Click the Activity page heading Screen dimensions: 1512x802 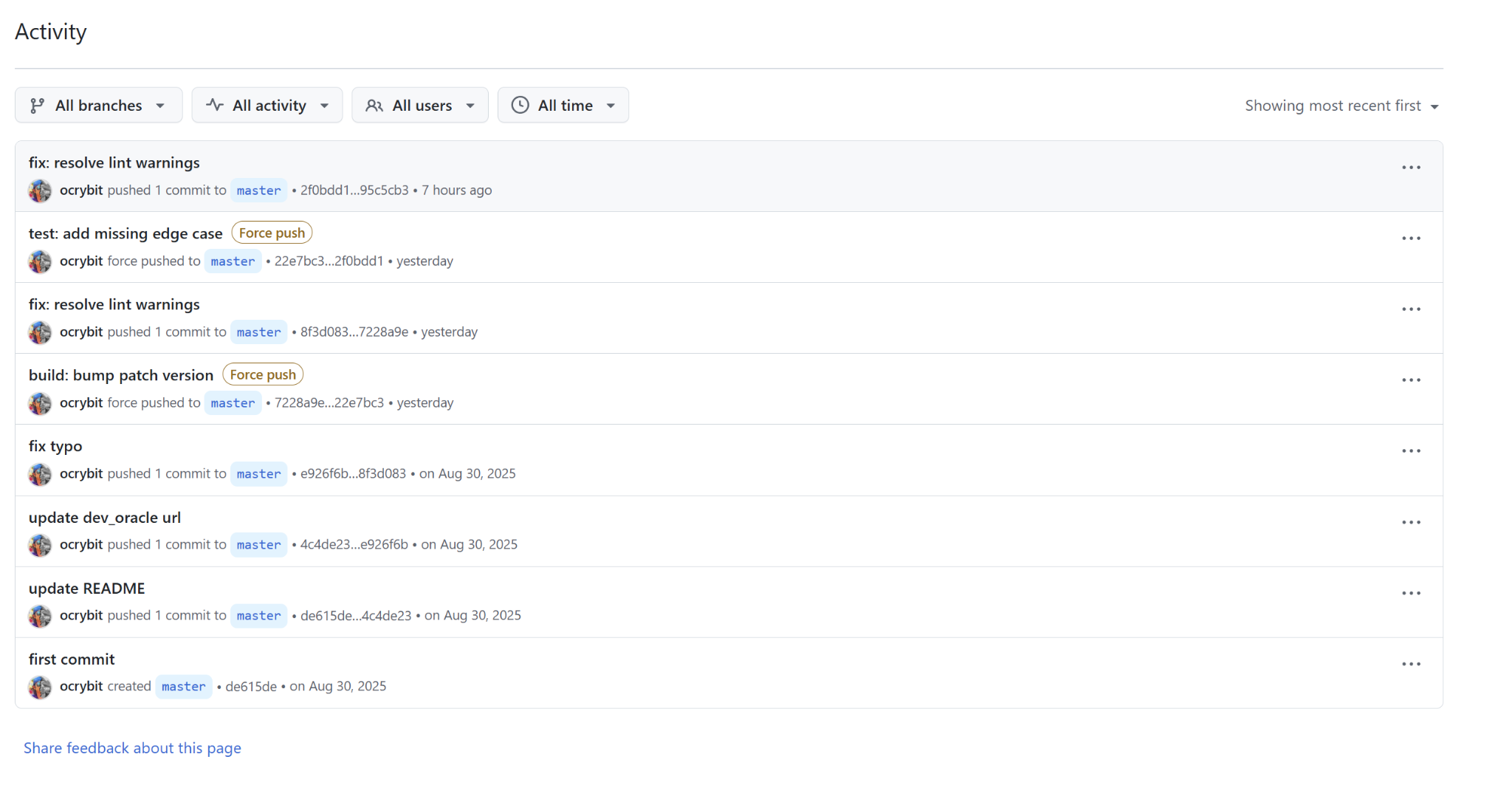point(51,32)
